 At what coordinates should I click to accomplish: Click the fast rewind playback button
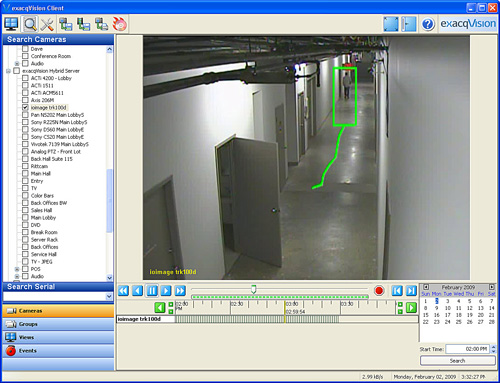click(x=123, y=291)
